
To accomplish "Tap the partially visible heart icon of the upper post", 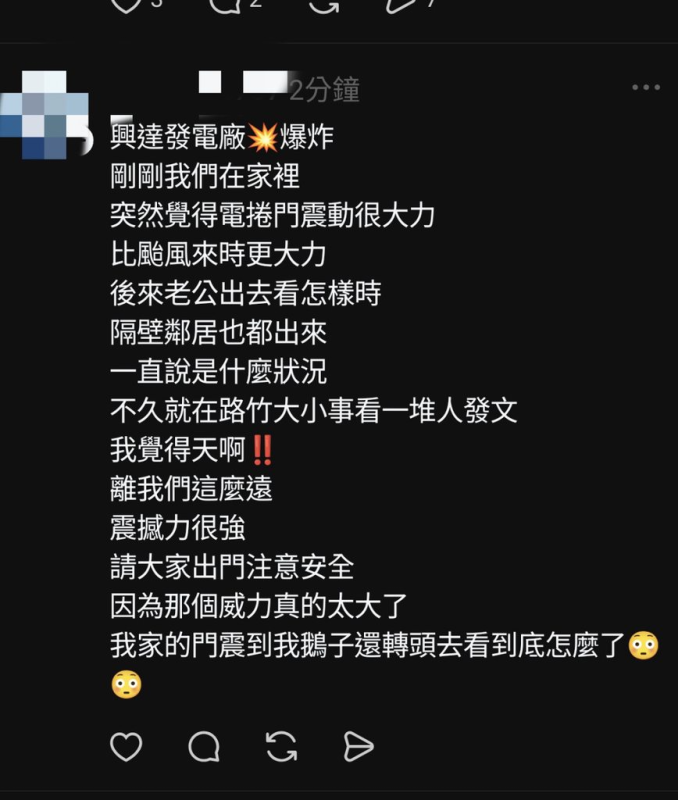I will pos(126,5).
